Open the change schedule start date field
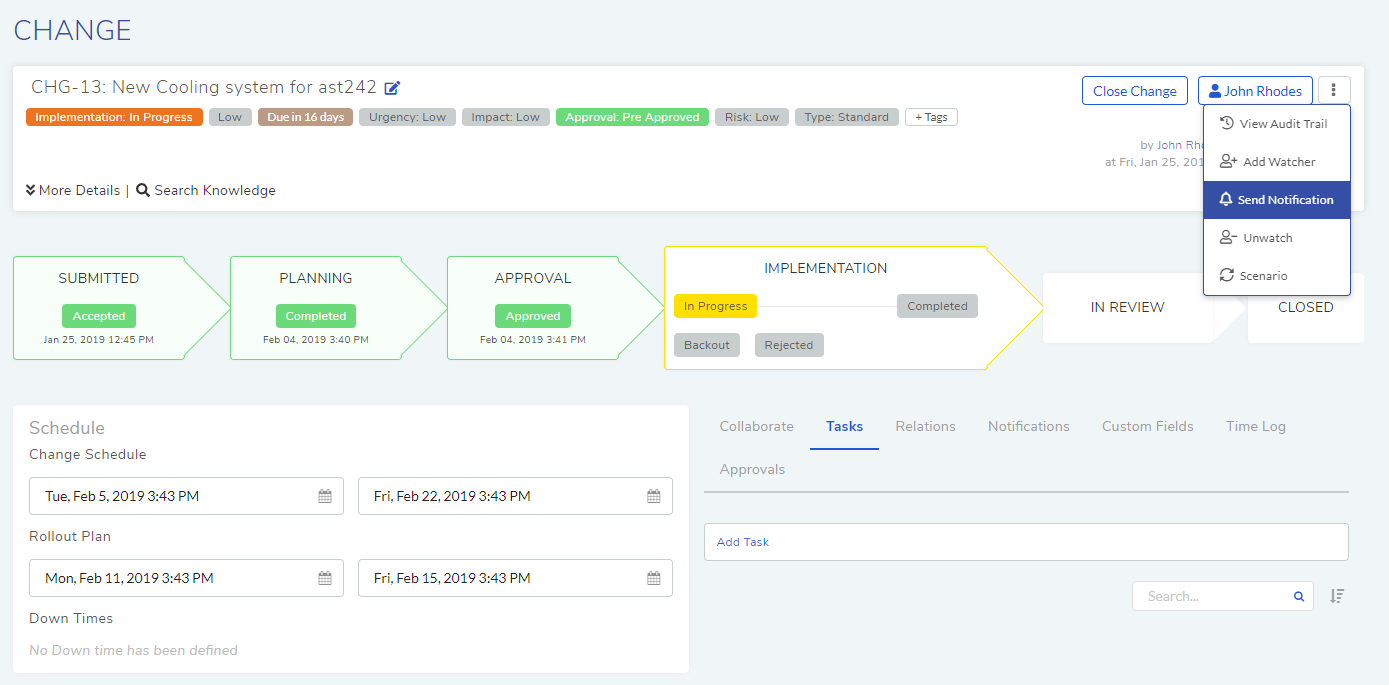This screenshot has width=1389, height=685. coord(186,496)
